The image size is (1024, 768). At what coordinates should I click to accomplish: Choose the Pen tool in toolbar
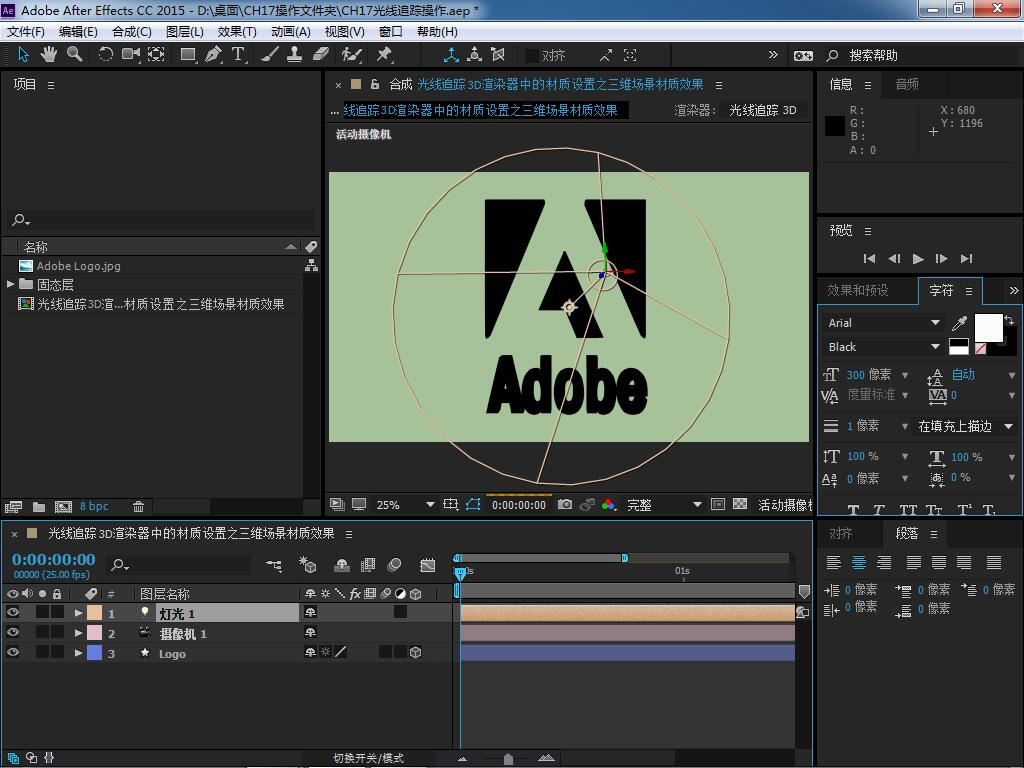tap(213, 55)
